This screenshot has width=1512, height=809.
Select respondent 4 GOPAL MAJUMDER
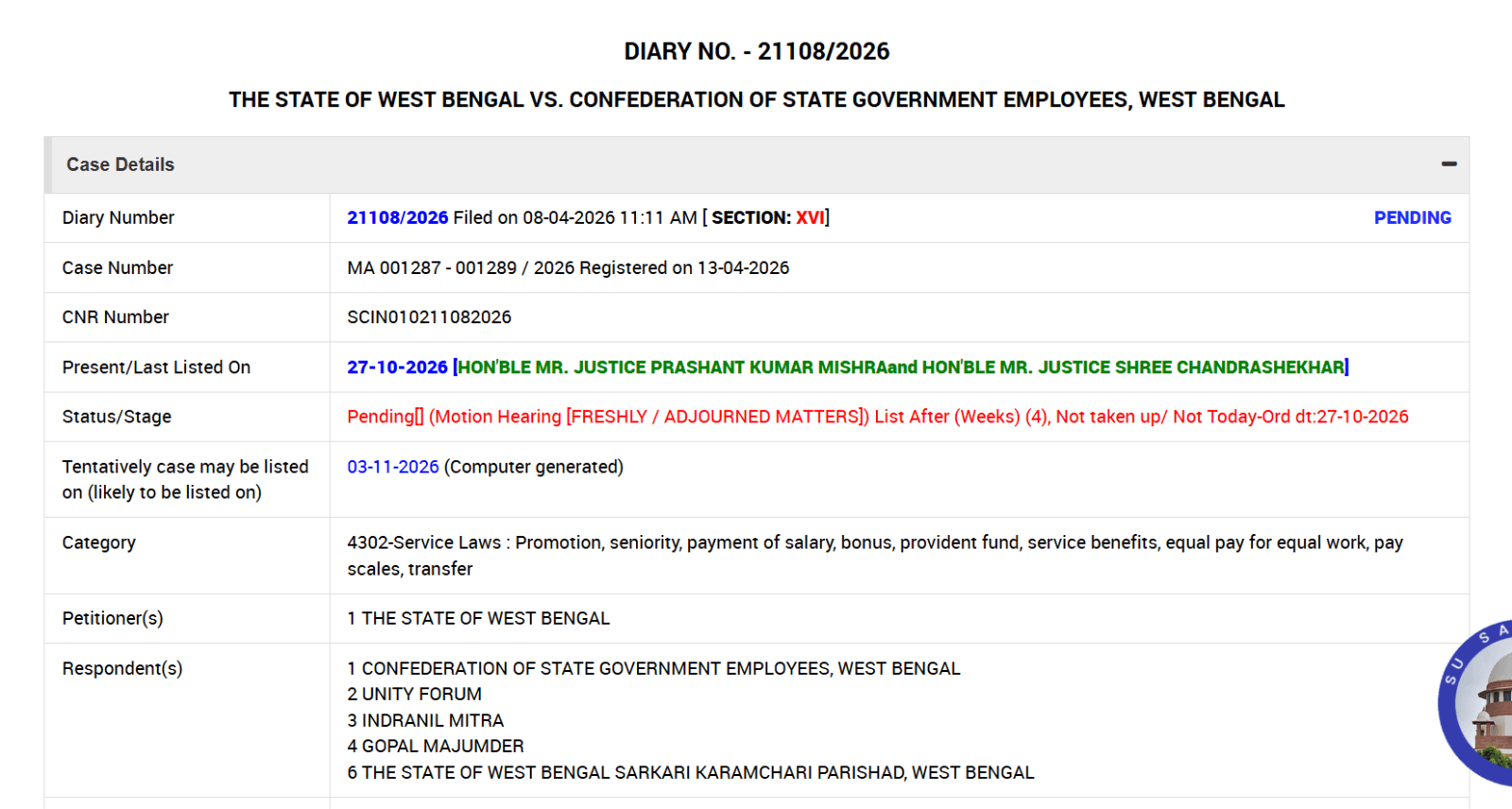click(436, 746)
